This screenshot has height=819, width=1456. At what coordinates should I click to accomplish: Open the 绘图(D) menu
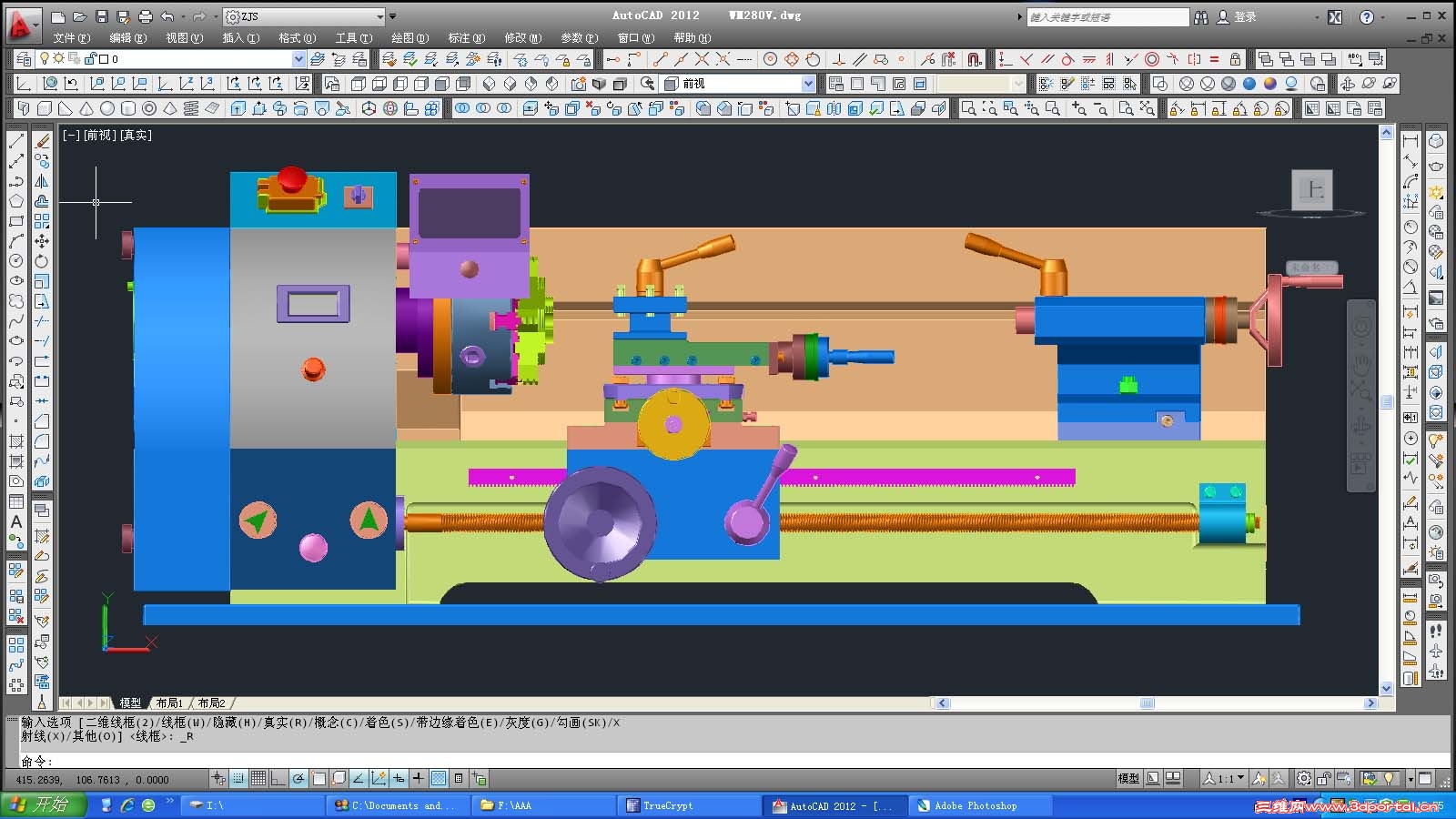(409, 38)
